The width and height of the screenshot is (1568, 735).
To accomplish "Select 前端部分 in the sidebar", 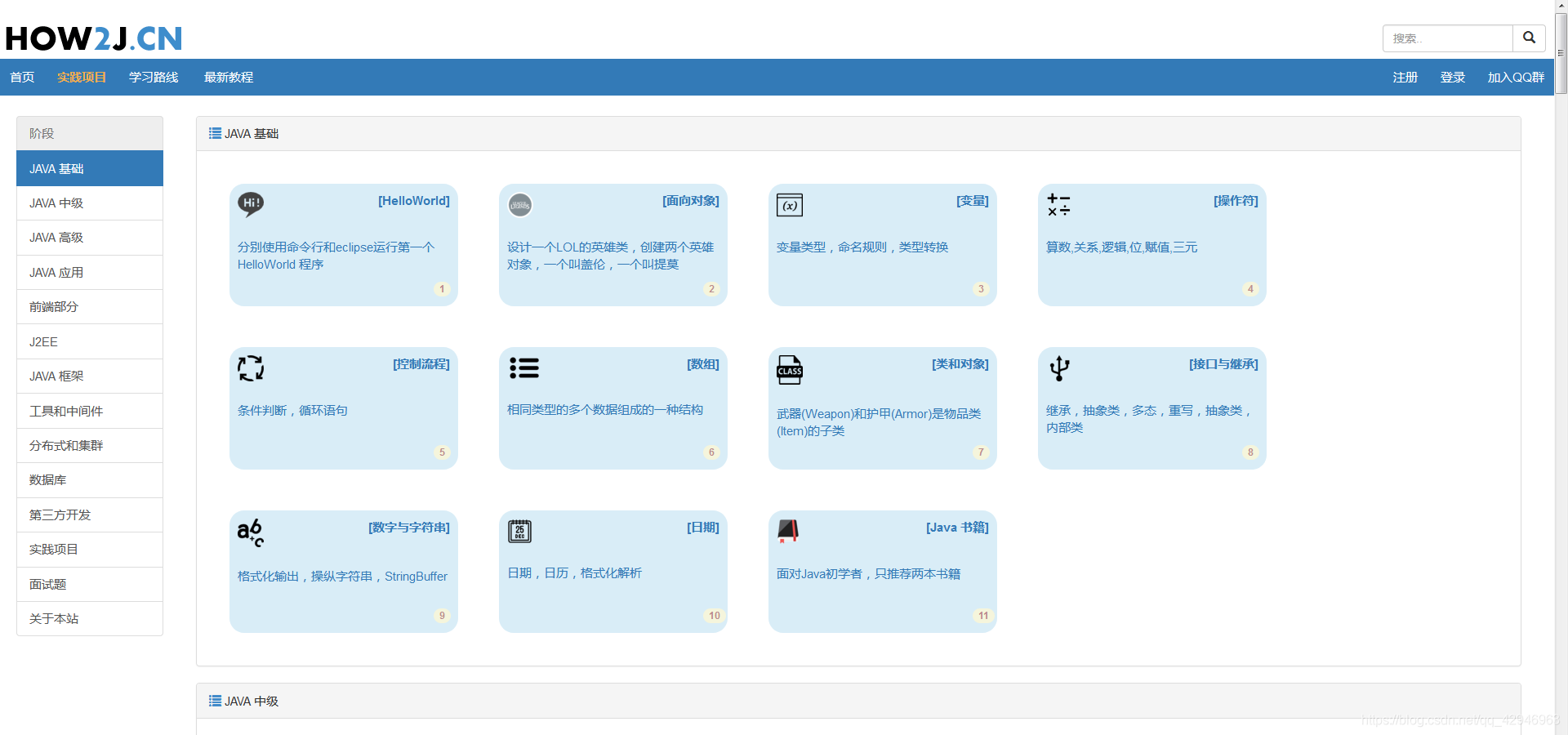I will pos(90,307).
